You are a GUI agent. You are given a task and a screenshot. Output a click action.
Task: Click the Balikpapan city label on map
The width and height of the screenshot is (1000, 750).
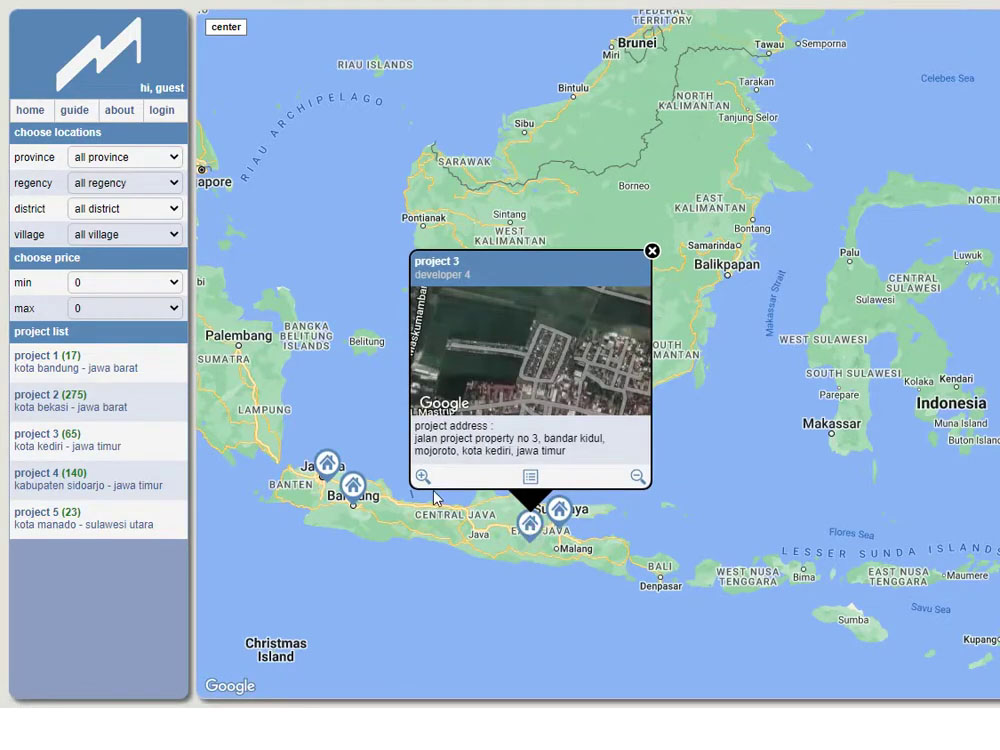(x=727, y=265)
